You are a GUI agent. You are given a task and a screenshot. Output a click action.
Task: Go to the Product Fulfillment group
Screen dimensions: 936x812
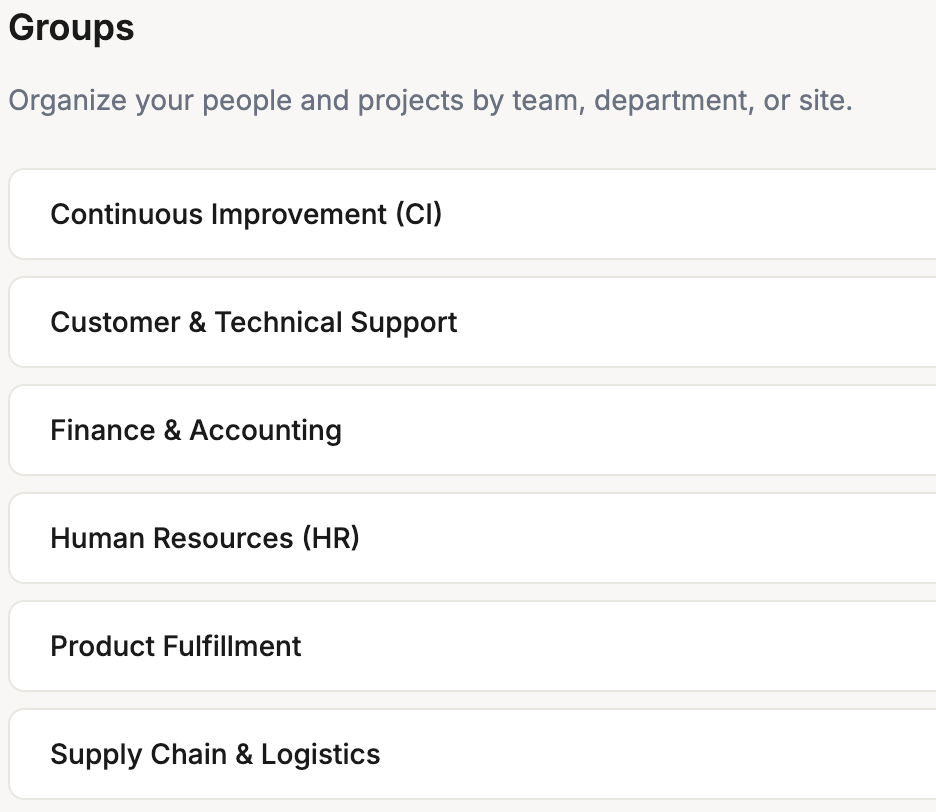pos(176,646)
